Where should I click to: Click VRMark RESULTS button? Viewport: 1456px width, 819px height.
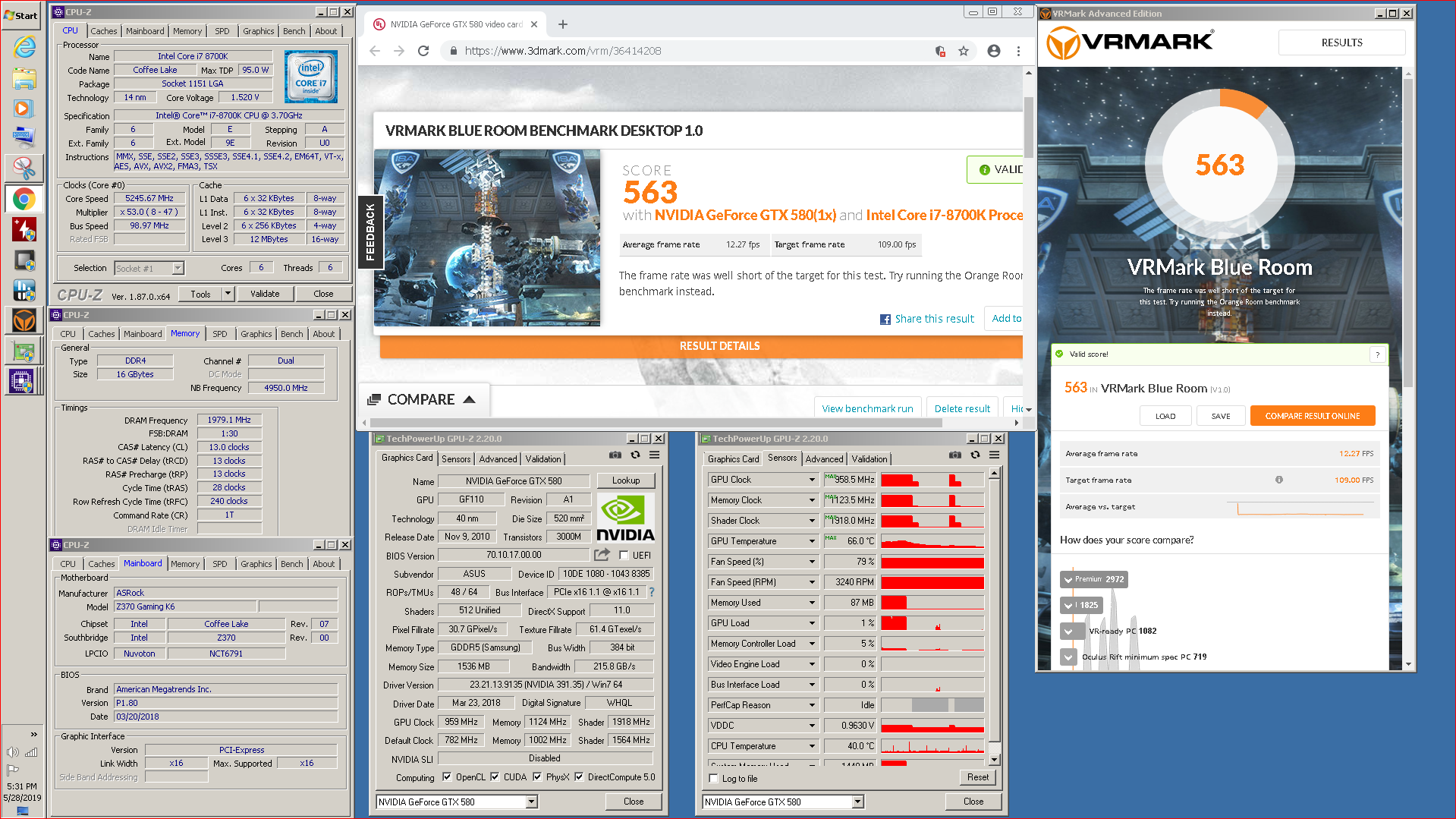coord(1341,43)
